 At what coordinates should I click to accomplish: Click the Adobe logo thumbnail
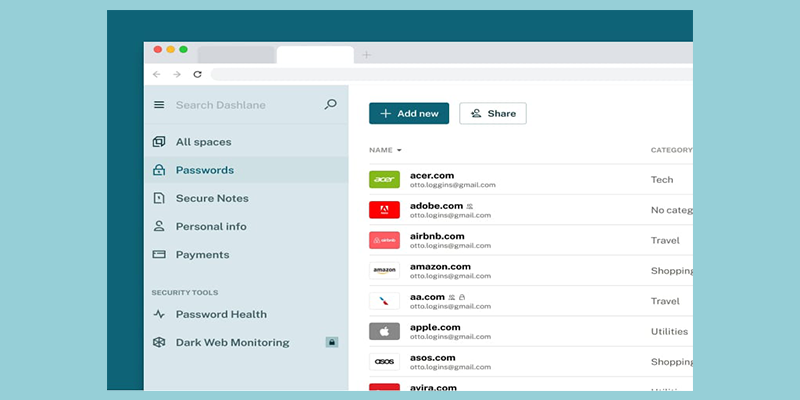click(384, 210)
